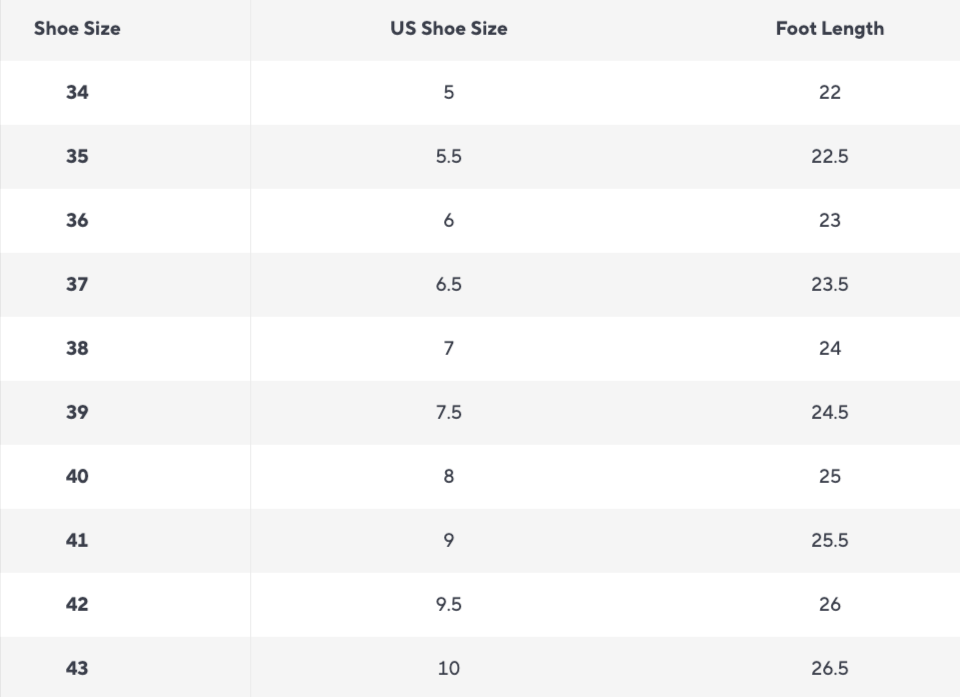The width and height of the screenshot is (960, 697).
Task: Click the US Shoe Size column header
Action: (448, 29)
